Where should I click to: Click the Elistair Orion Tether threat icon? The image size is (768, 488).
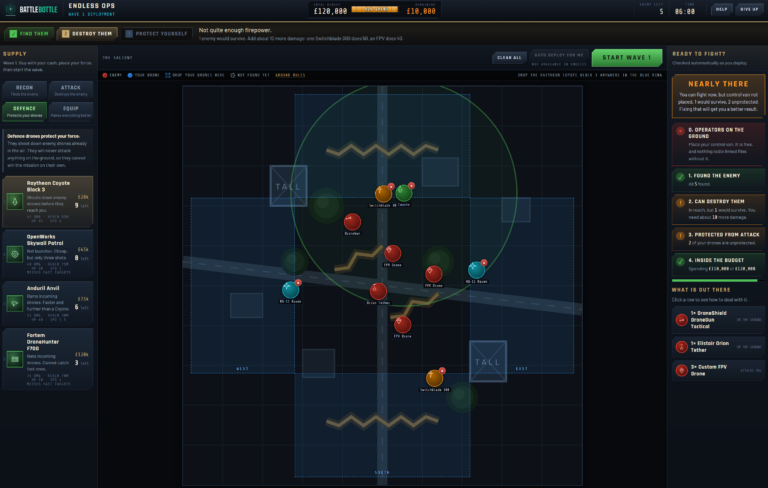click(x=681, y=347)
